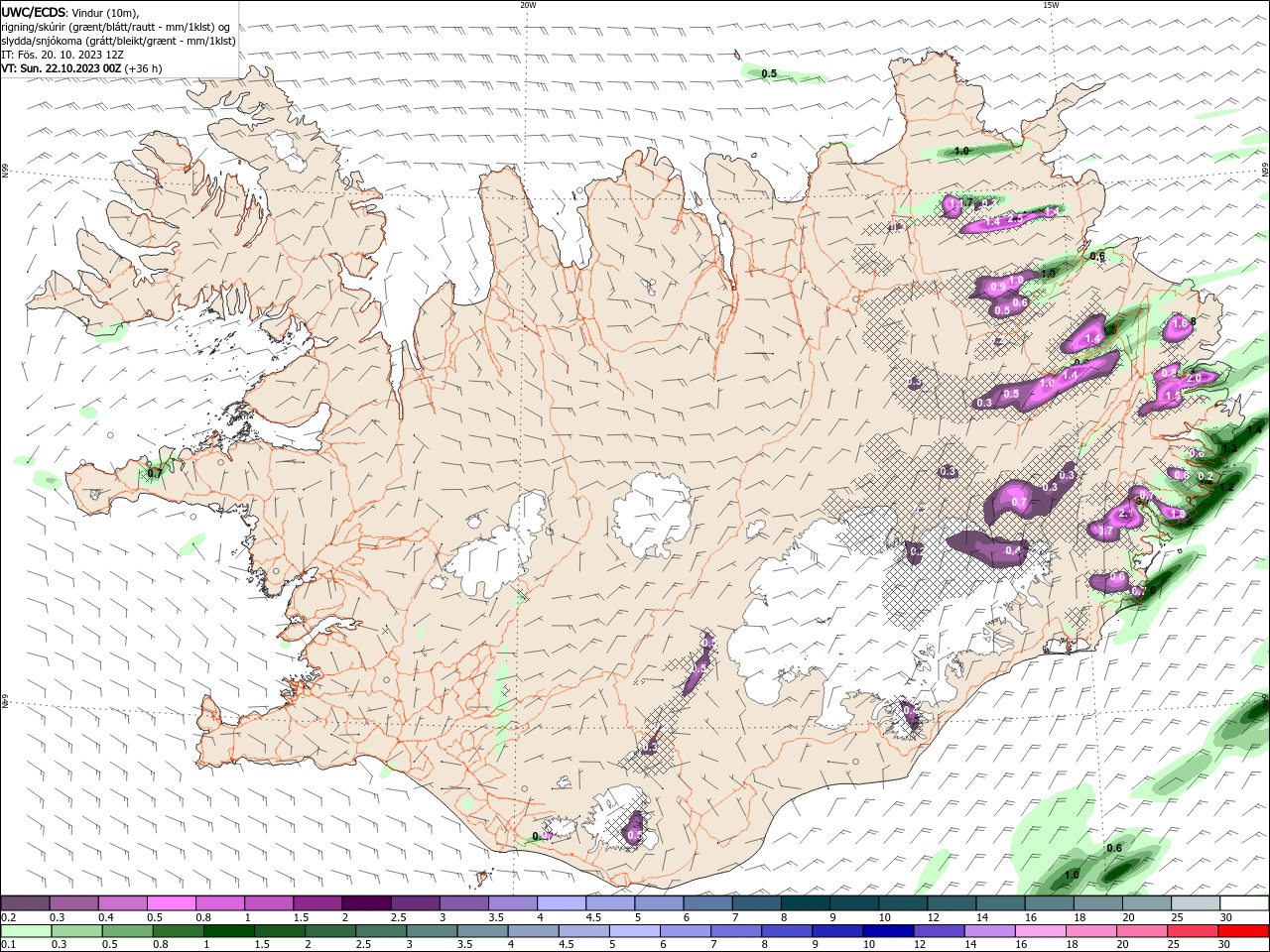Pick the deep navy 10 rain legend swatch

coord(888,931)
